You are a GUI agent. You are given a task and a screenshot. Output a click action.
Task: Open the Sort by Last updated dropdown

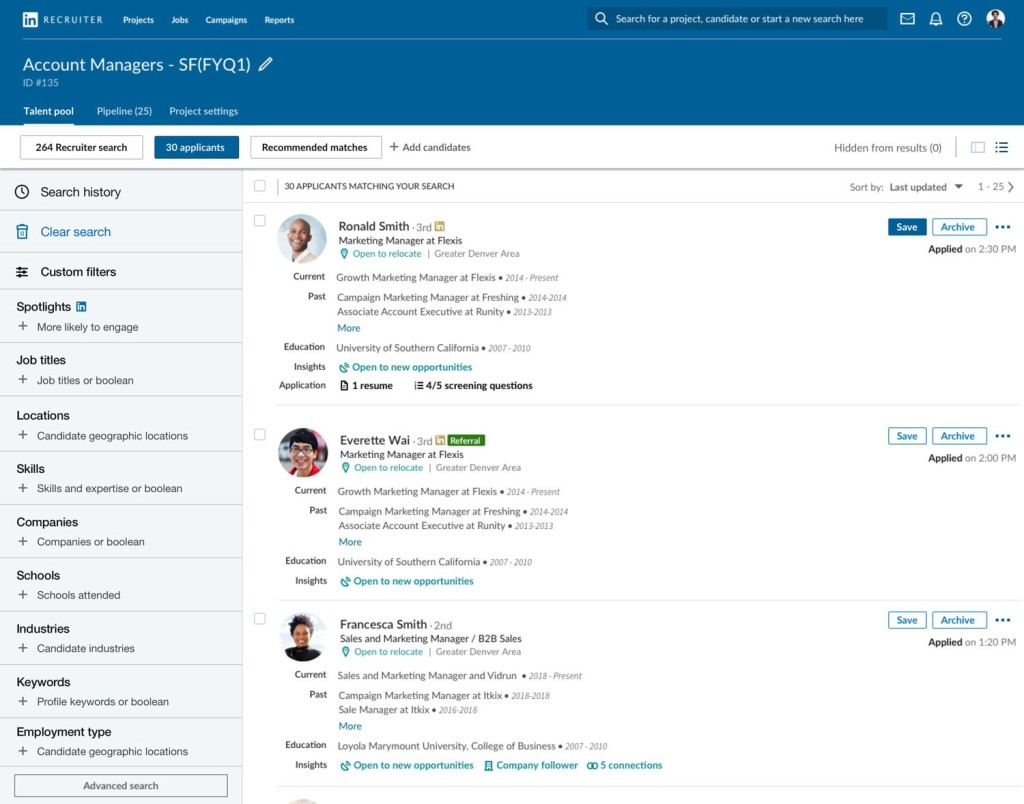926,187
